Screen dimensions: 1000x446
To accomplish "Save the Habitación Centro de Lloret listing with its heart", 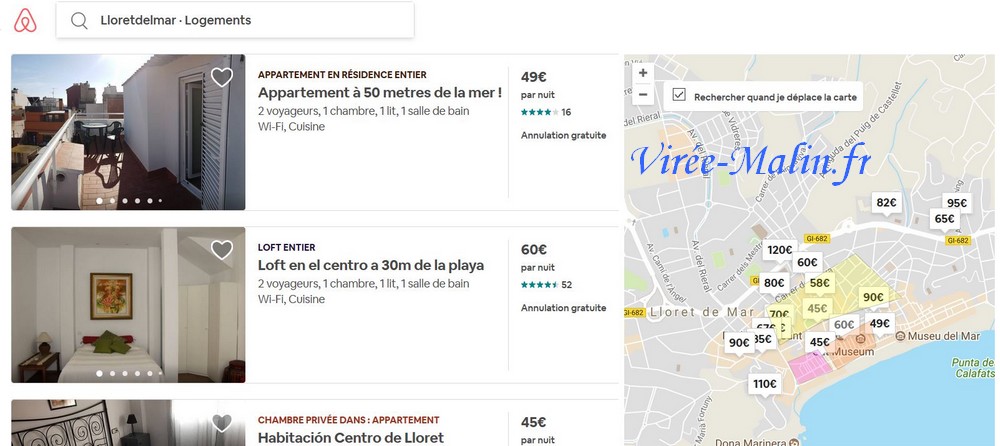I will (x=222, y=422).
